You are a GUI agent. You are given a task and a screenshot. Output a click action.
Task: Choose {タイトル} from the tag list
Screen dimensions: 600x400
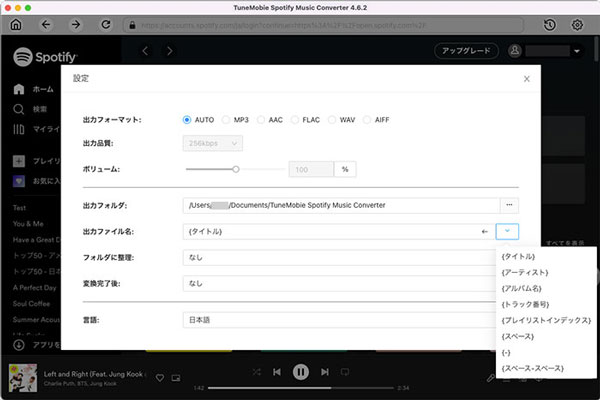coord(518,256)
